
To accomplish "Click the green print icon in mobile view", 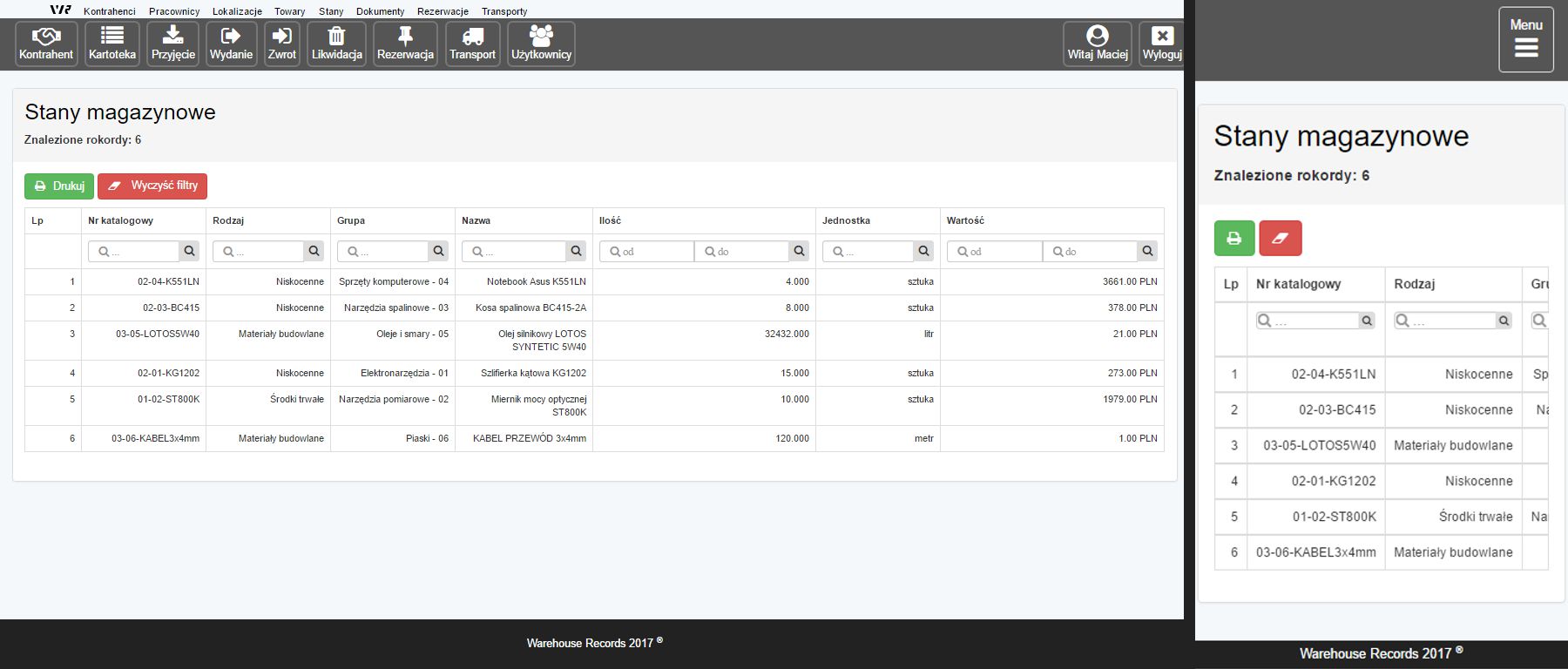I will (1234, 238).
